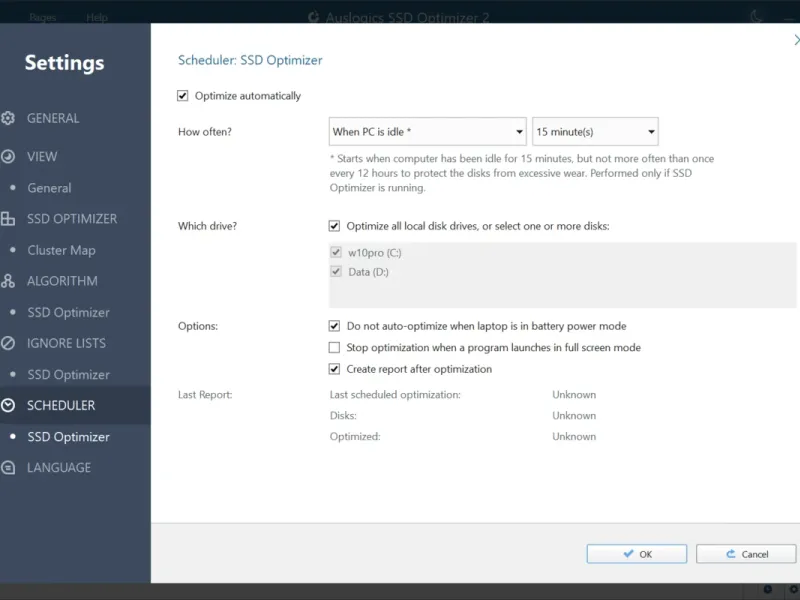Open the 15 minute(s) dropdown
The image size is (800, 600).
[595, 132]
